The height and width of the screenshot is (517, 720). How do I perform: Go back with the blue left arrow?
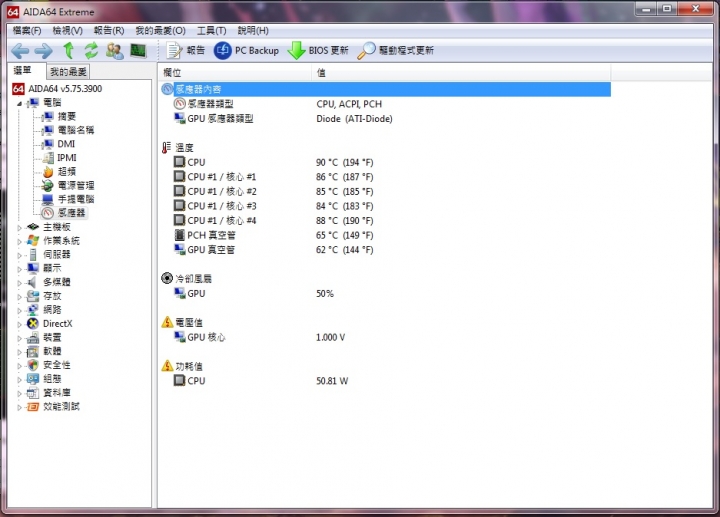tap(20, 51)
